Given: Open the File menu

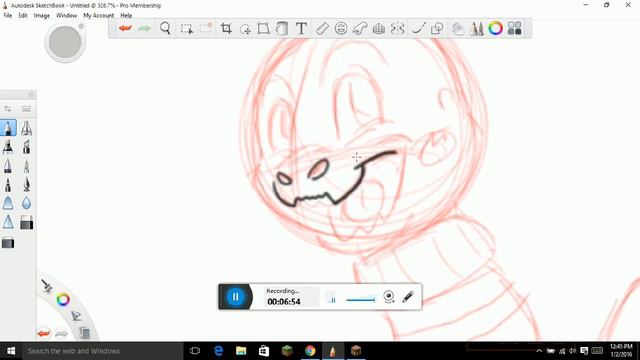Looking at the screenshot, I should [8, 16].
